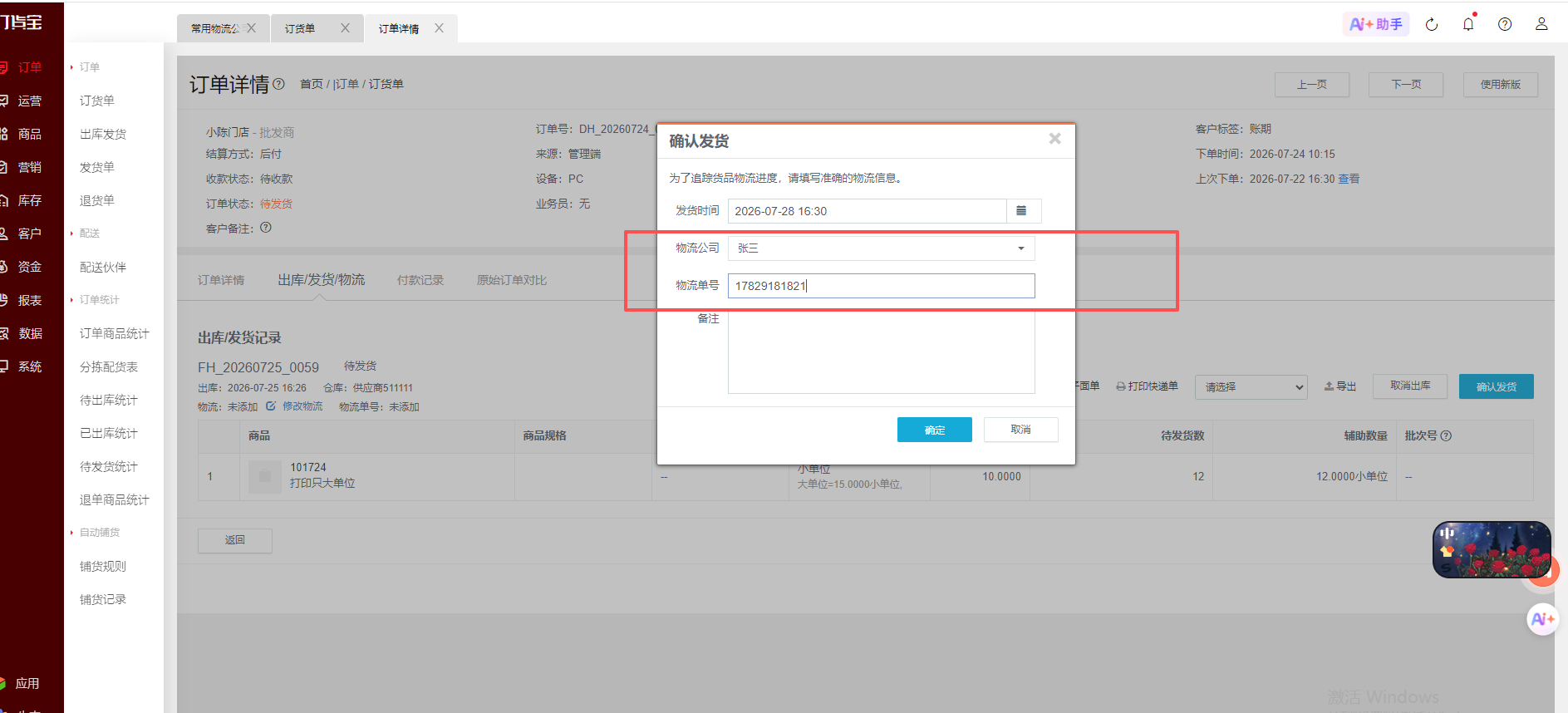This screenshot has height=713, width=1568.
Task: Click the 导出 export button
Action: 1340,386
